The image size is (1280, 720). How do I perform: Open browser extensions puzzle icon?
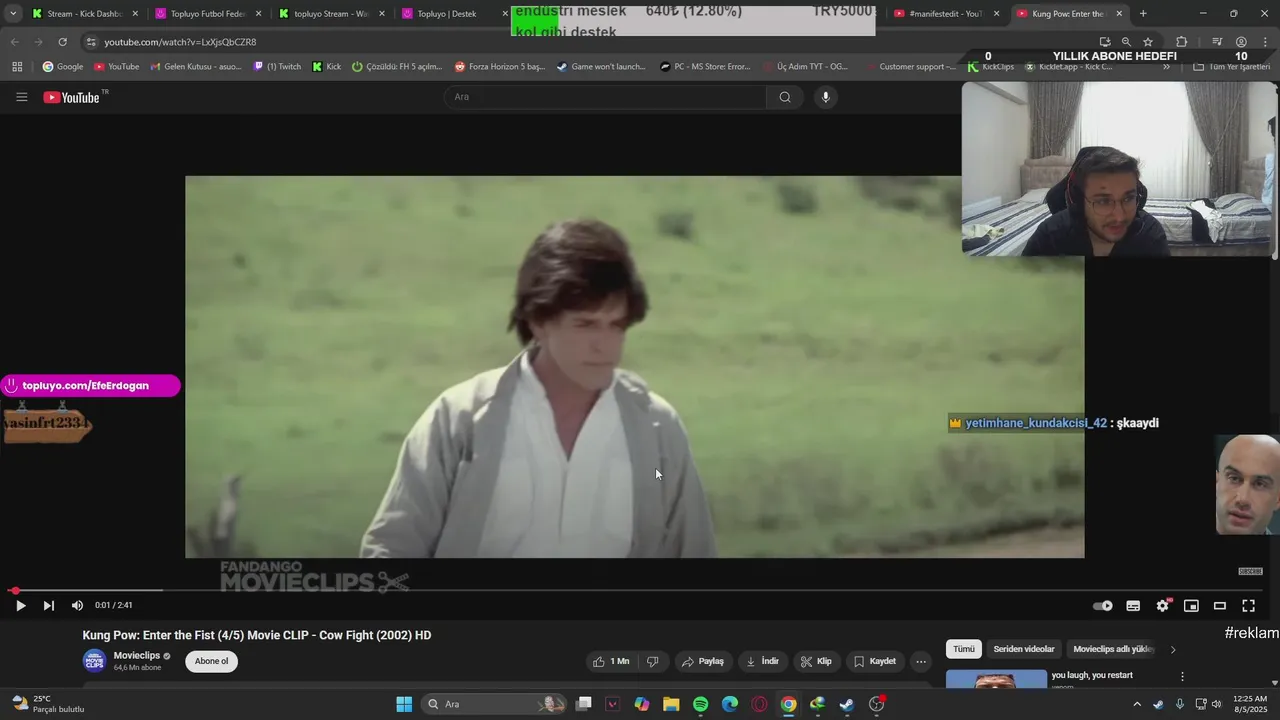(x=1181, y=42)
